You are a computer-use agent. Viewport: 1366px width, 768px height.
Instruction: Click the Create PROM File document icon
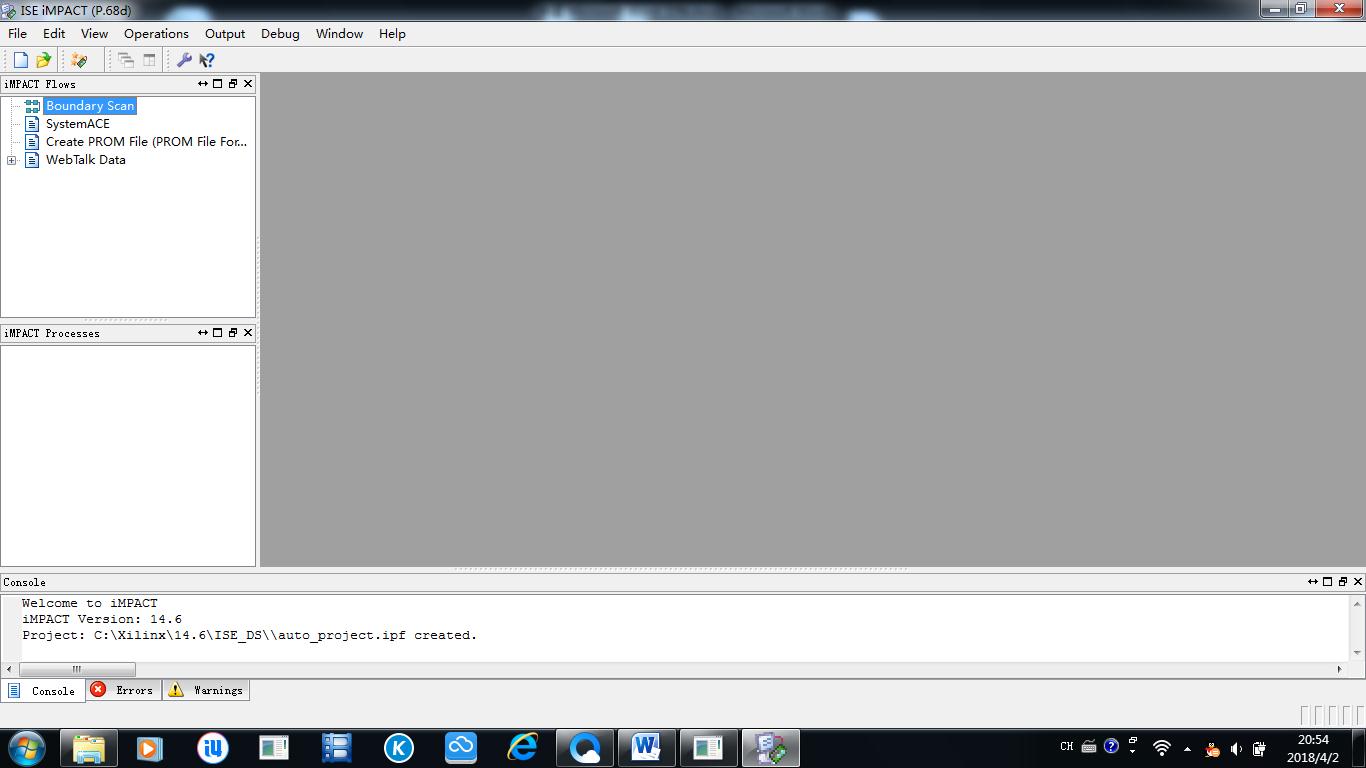[32, 142]
